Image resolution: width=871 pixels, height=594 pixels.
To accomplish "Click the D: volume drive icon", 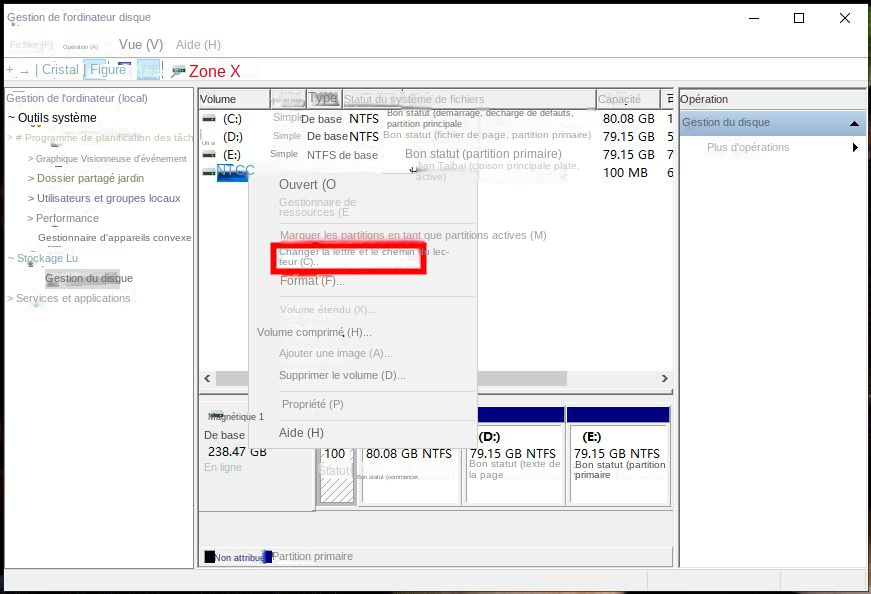I will coord(208,136).
